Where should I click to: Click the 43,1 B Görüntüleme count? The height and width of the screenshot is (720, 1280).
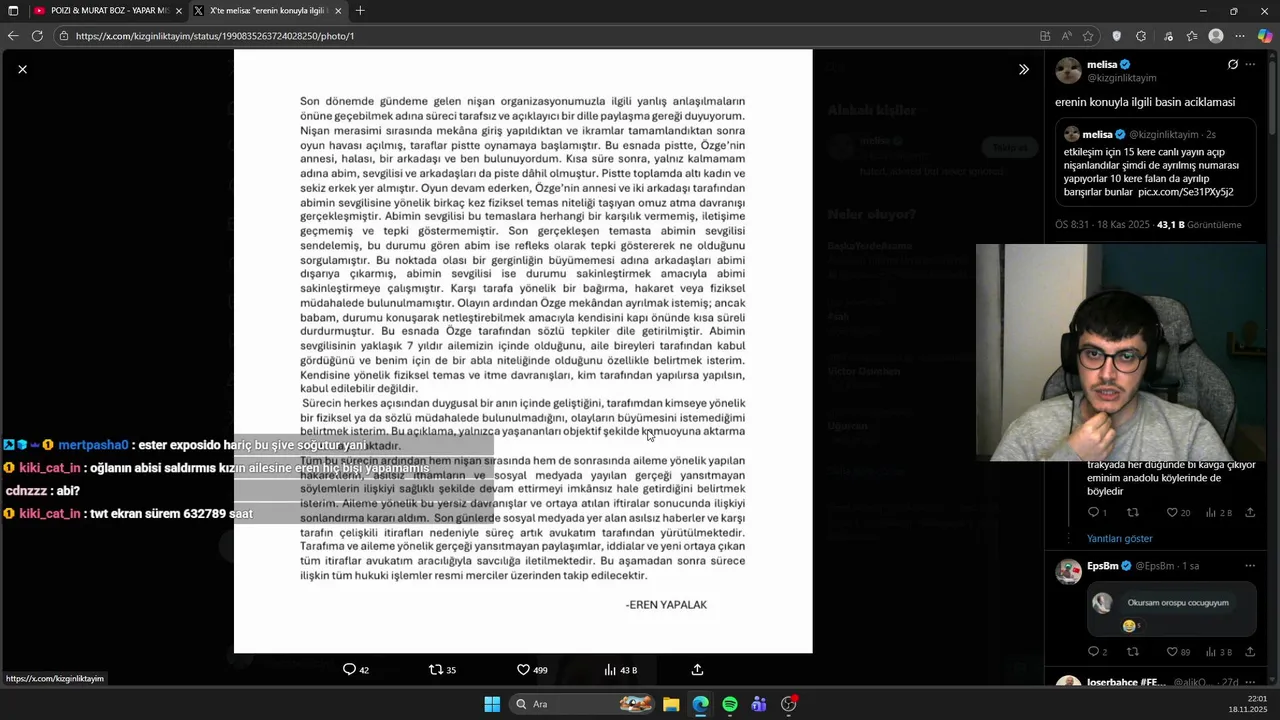tap(1198, 225)
